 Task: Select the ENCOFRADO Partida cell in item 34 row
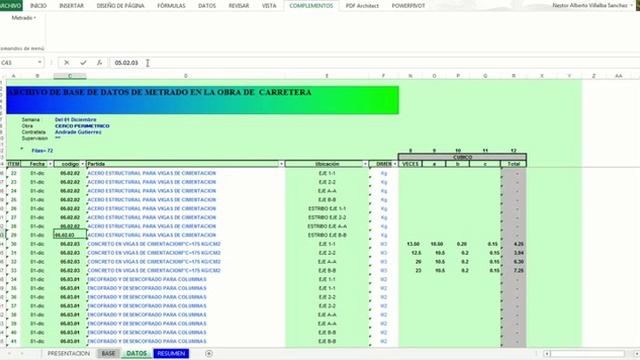pyautogui.click(x=186, y=280)
